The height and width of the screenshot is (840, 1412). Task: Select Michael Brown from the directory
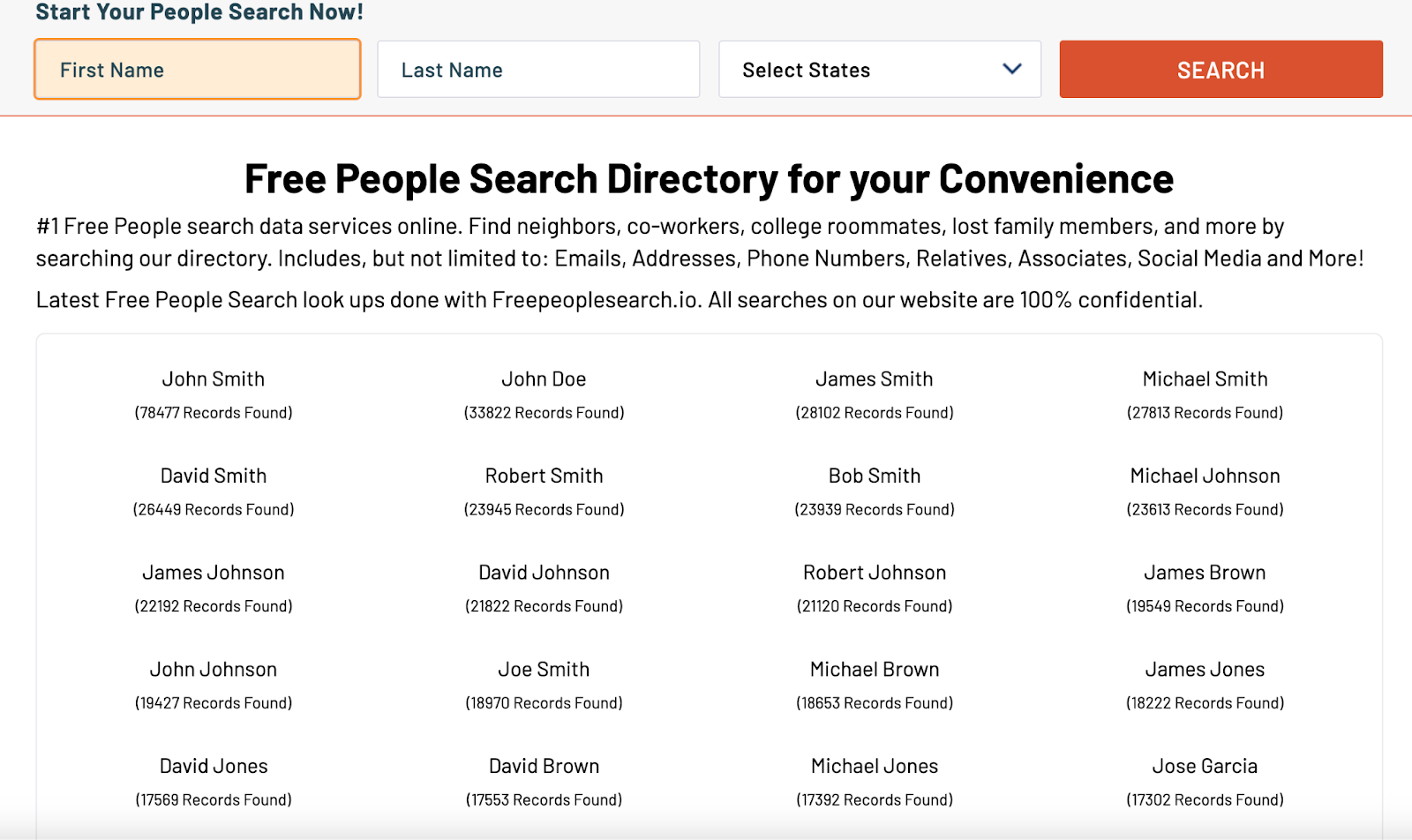click(x=874, y=670)
